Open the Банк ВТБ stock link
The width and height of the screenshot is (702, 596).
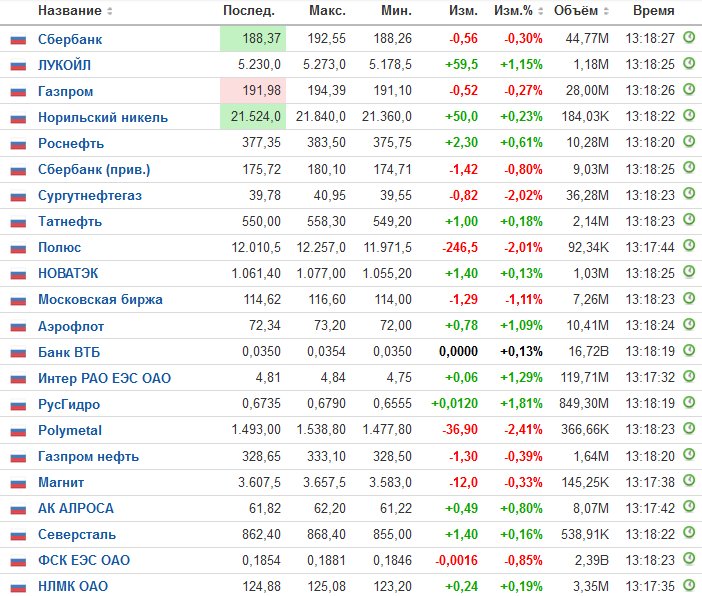pyautogui.click(x=69, y=352)
